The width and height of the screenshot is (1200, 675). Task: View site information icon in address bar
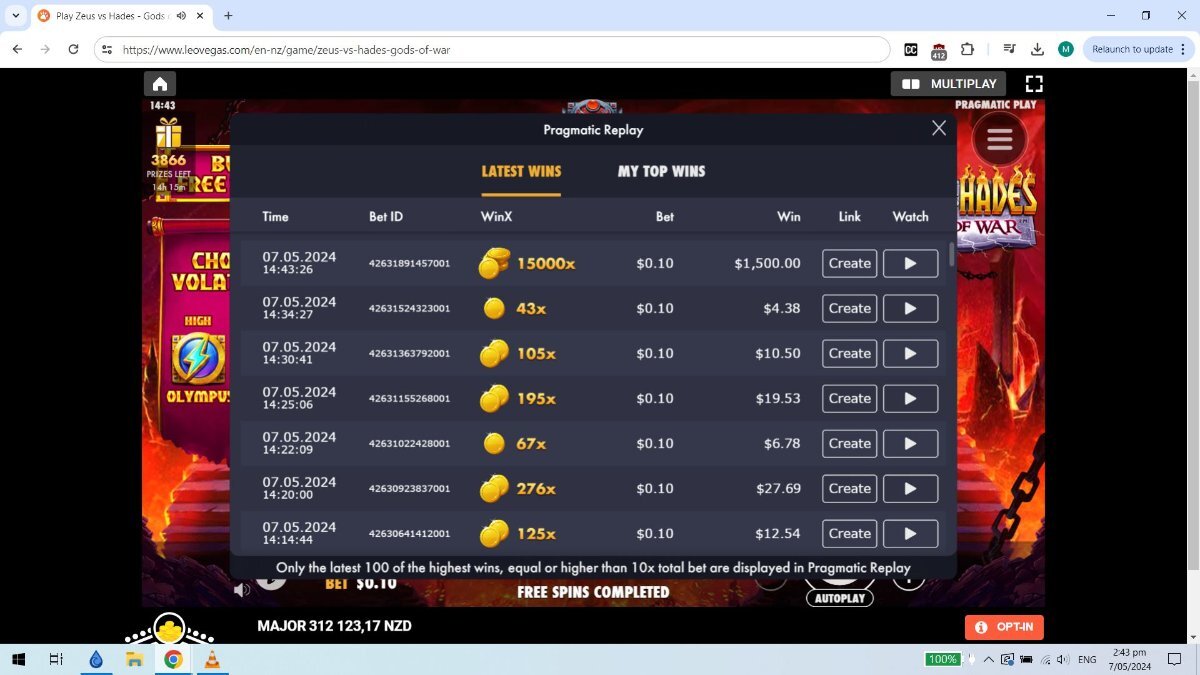pyautogui.click(x=107, y=49)
